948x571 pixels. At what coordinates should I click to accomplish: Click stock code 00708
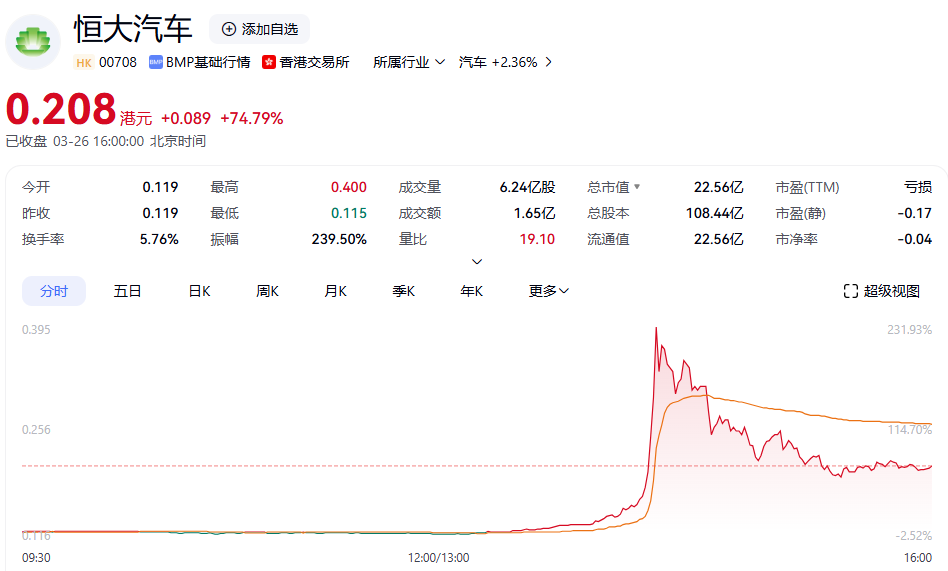(118, 62)
